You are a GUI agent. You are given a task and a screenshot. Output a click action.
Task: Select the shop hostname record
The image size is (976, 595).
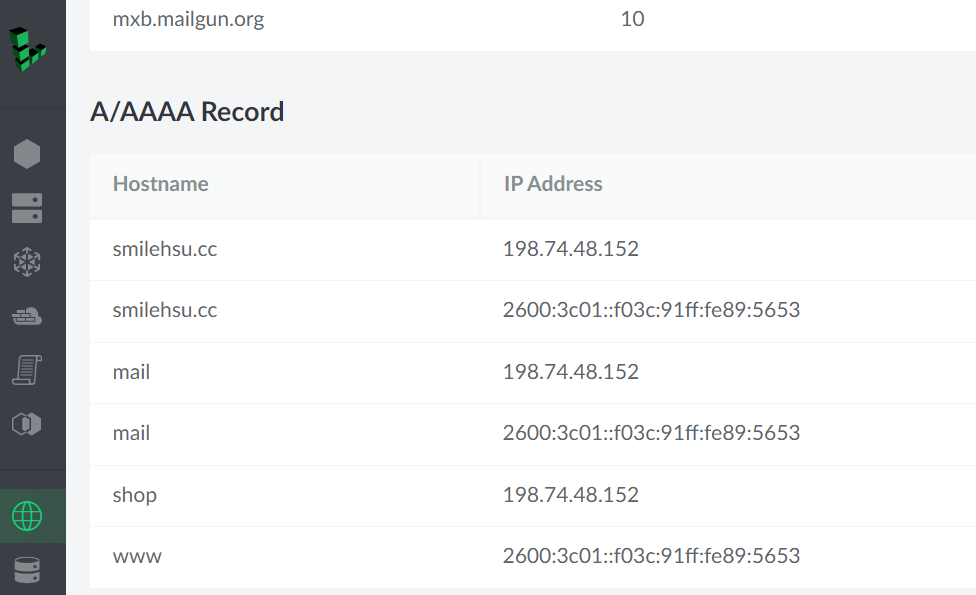pos(135,495)
